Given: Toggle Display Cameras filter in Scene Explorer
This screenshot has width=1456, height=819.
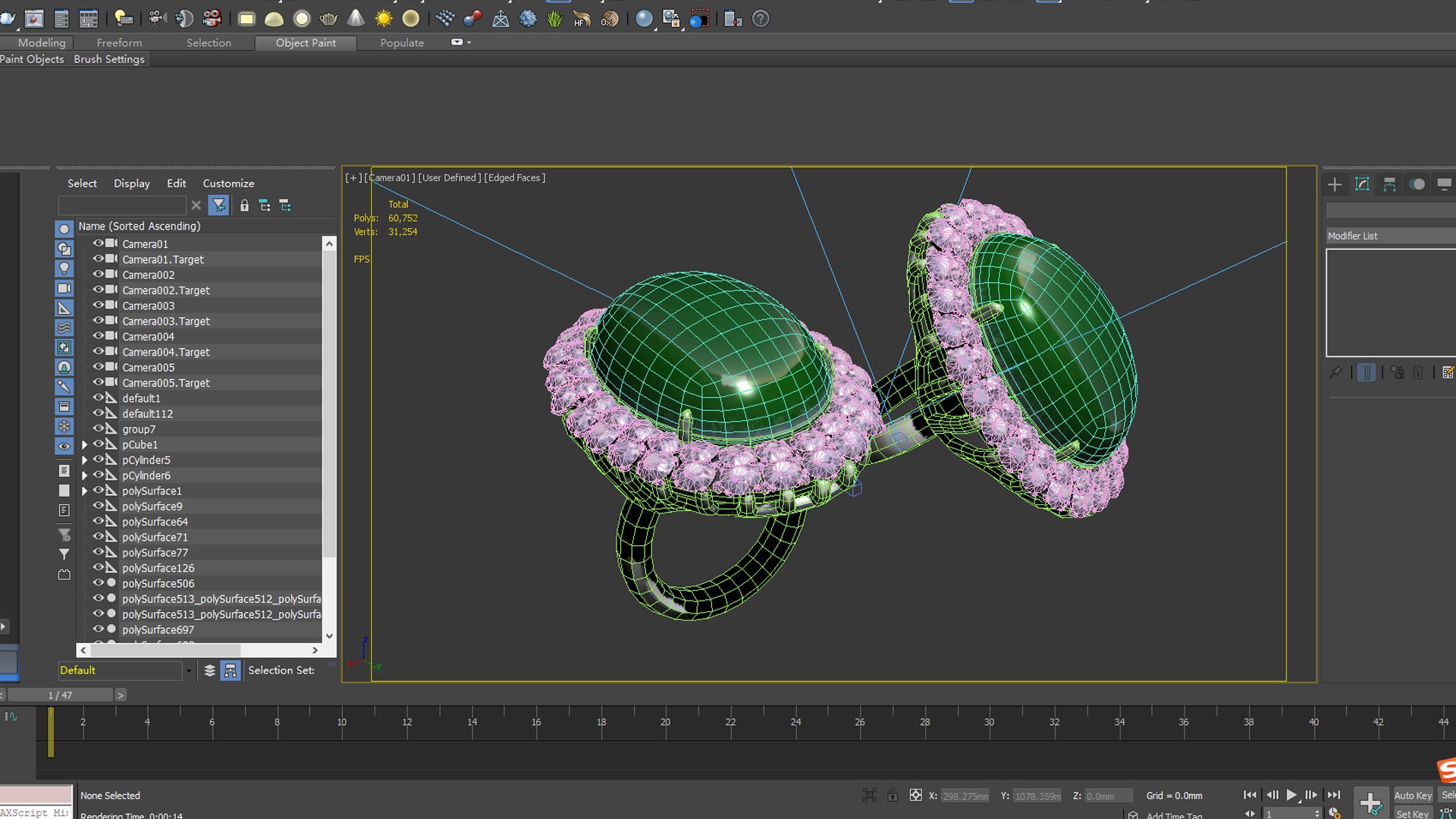Looking at the screenshot, I should point(64,288).
